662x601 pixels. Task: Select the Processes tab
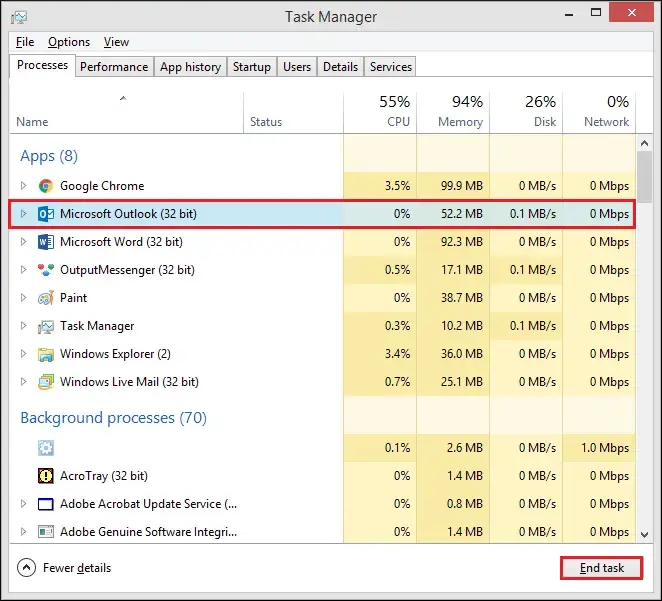click(42, 65)
